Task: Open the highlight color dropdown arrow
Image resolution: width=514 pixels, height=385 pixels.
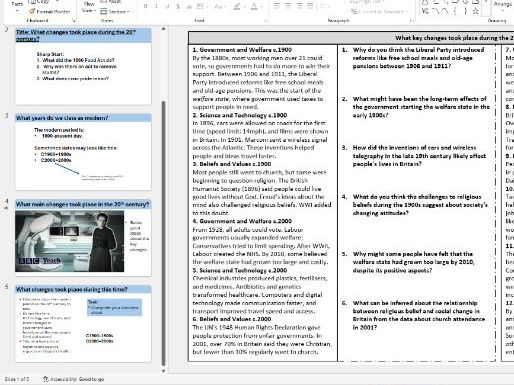Action: 244,7
